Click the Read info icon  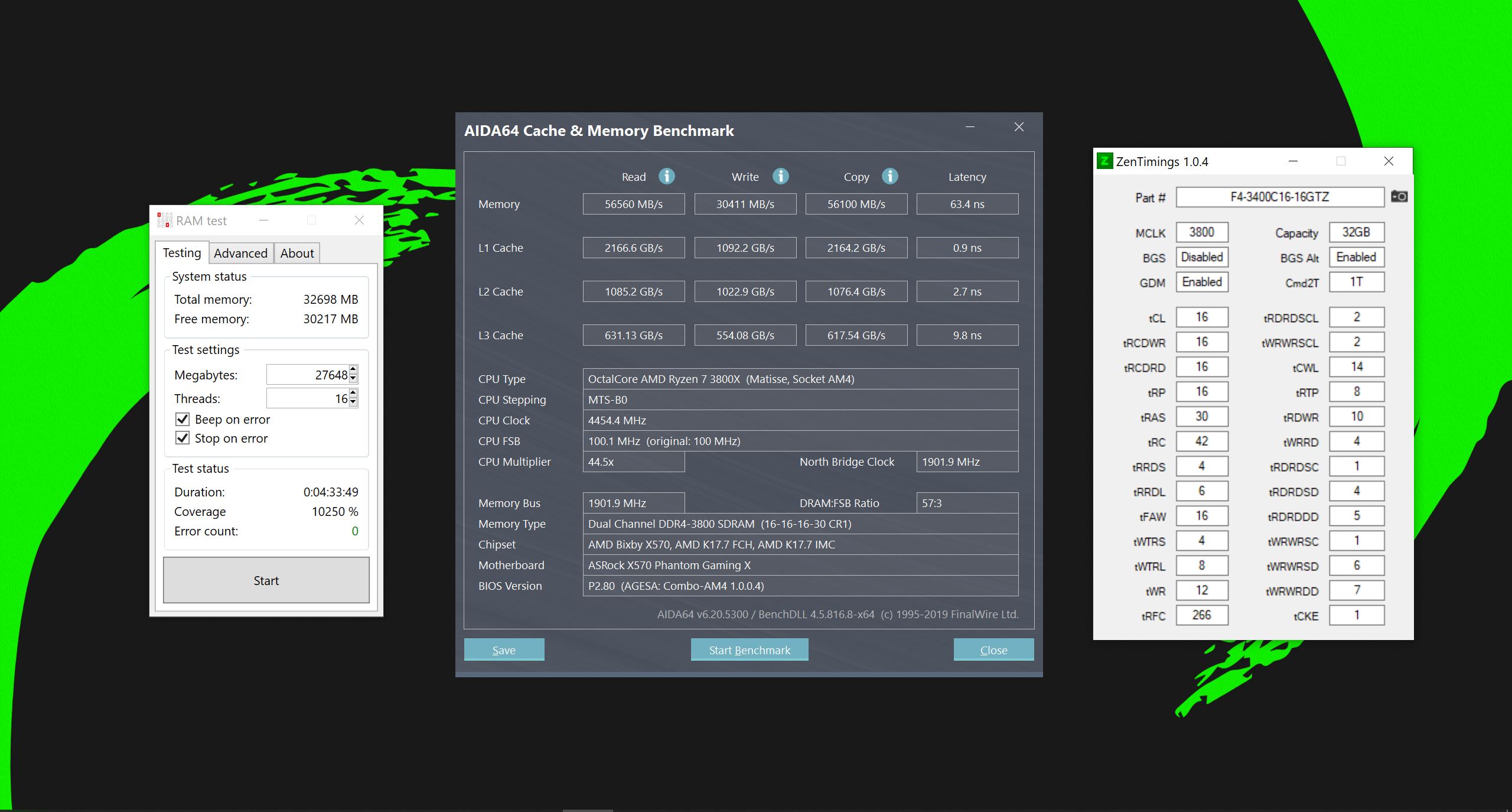(x=667, y=176)
